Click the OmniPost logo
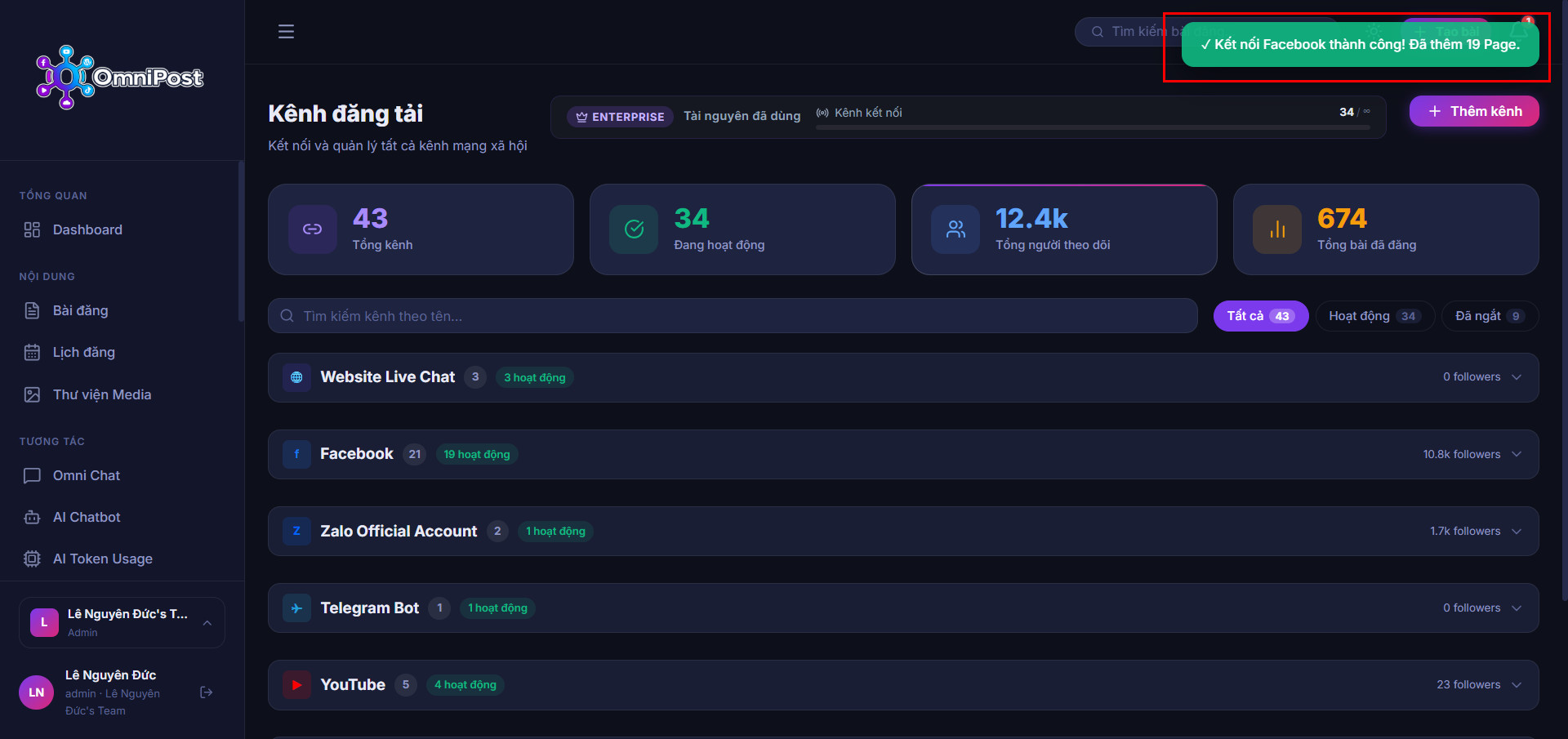1568x739 pixels. (119, 78)
